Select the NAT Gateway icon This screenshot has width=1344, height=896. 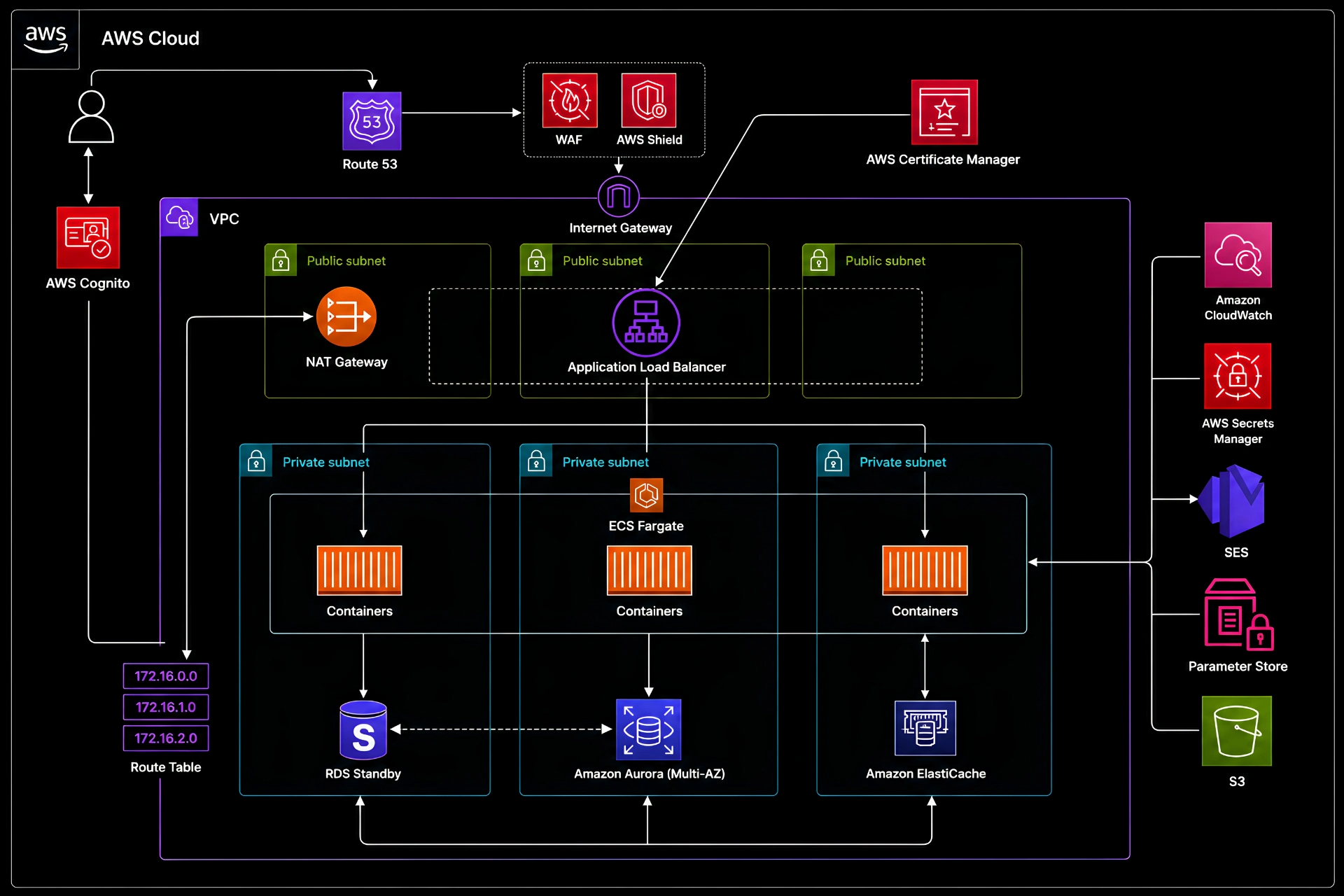[346, 316]
